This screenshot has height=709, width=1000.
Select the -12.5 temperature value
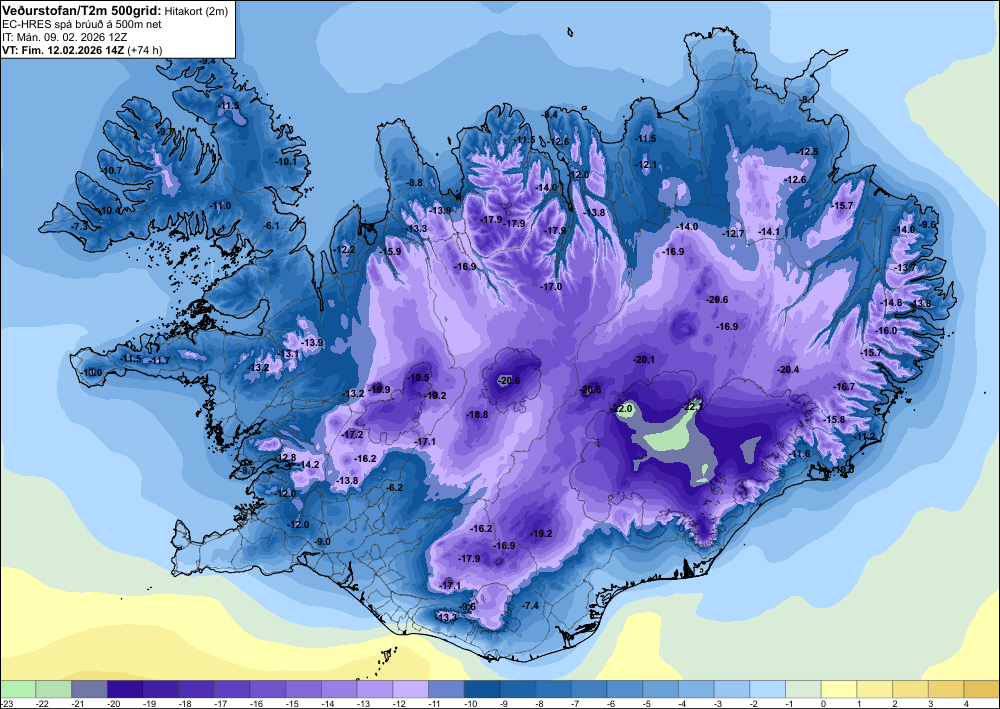tap(807, 152)
